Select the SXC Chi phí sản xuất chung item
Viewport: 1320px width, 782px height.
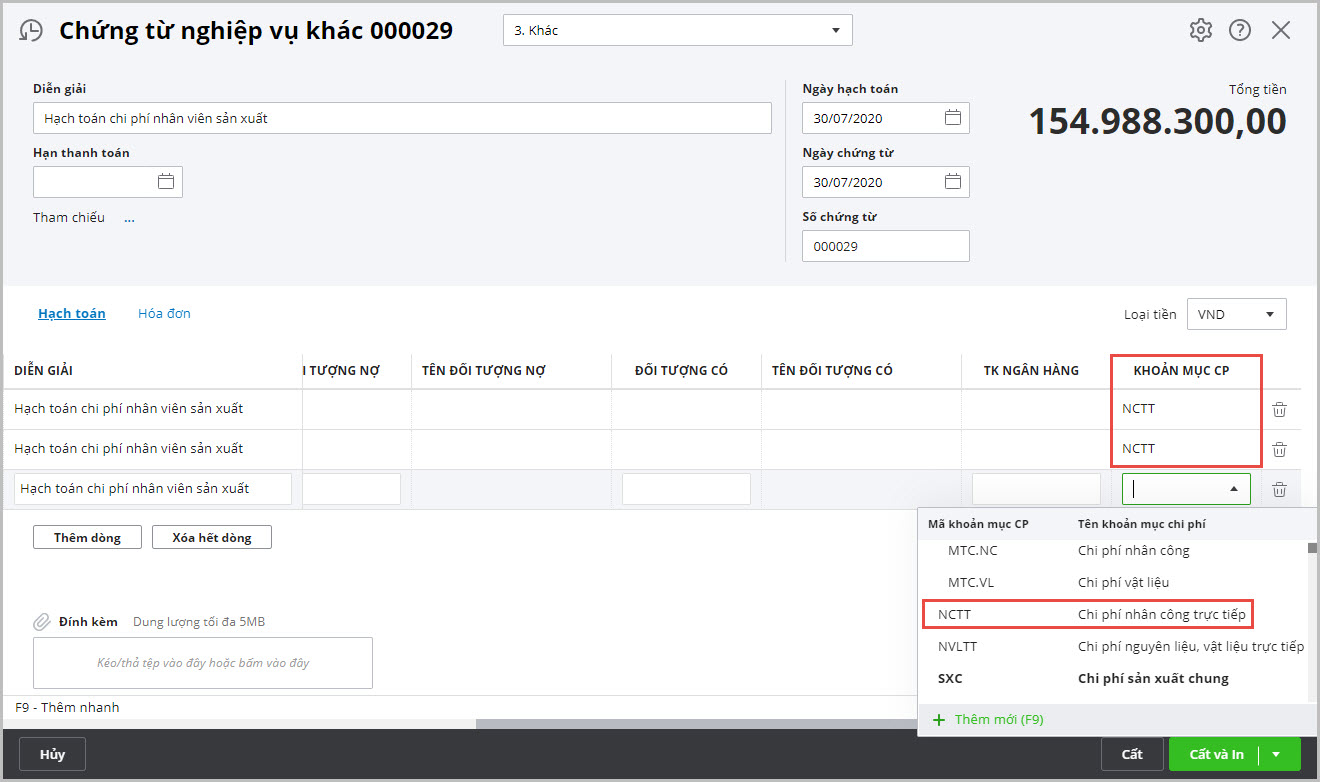pyautogui.click(x=1086, y=678)
